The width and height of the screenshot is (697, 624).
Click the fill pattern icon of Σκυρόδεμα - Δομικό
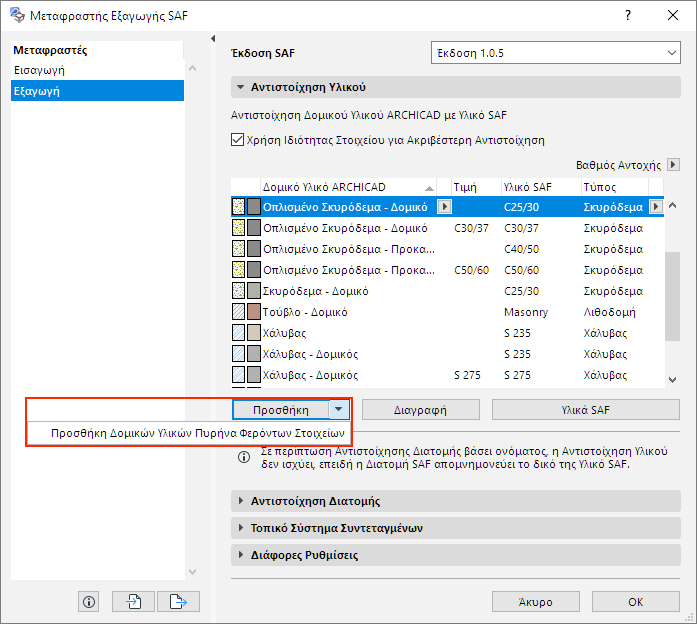click(239, 291)
